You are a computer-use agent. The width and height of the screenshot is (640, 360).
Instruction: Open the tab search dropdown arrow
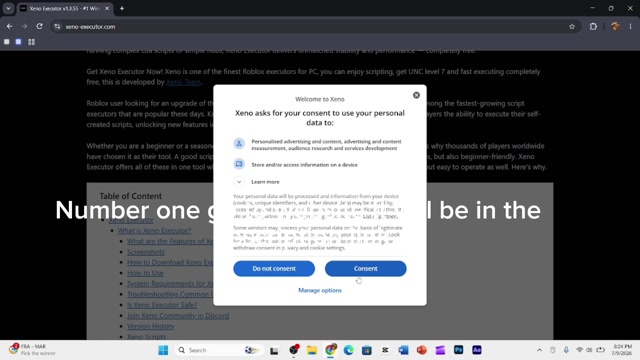click(8, 8)
